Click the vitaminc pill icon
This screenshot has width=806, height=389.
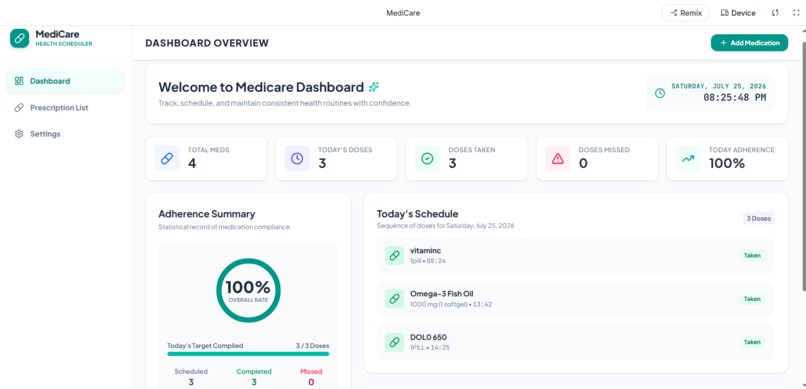point(394,255)
